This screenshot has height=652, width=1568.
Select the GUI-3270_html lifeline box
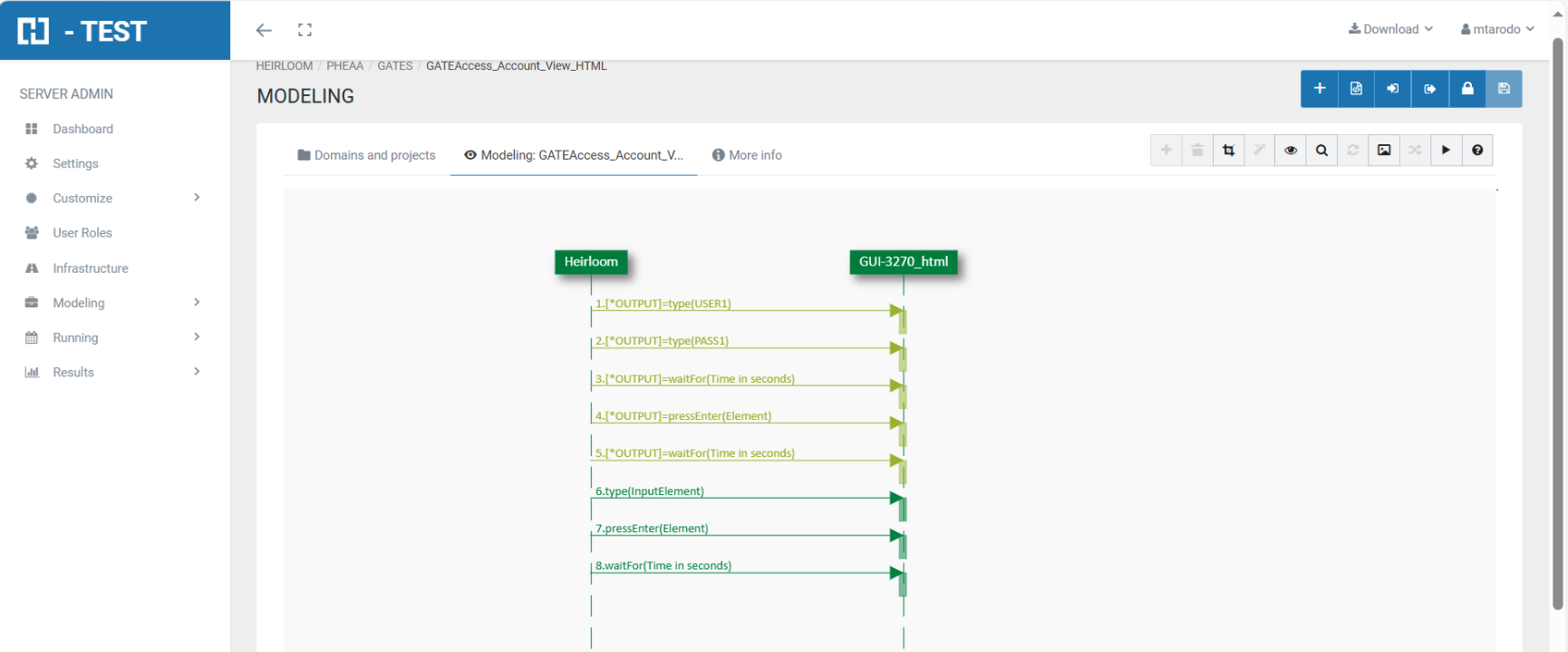(x=903, y=262)
